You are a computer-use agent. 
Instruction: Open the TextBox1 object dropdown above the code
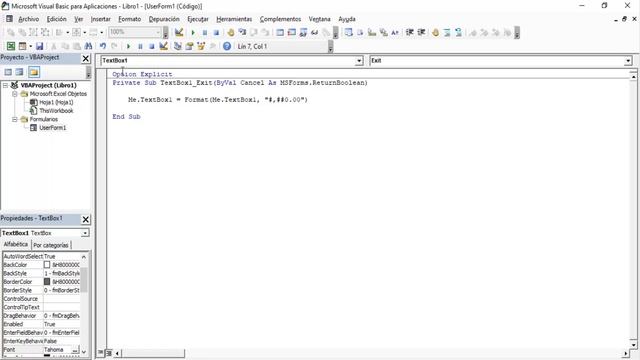coord(359,61)
